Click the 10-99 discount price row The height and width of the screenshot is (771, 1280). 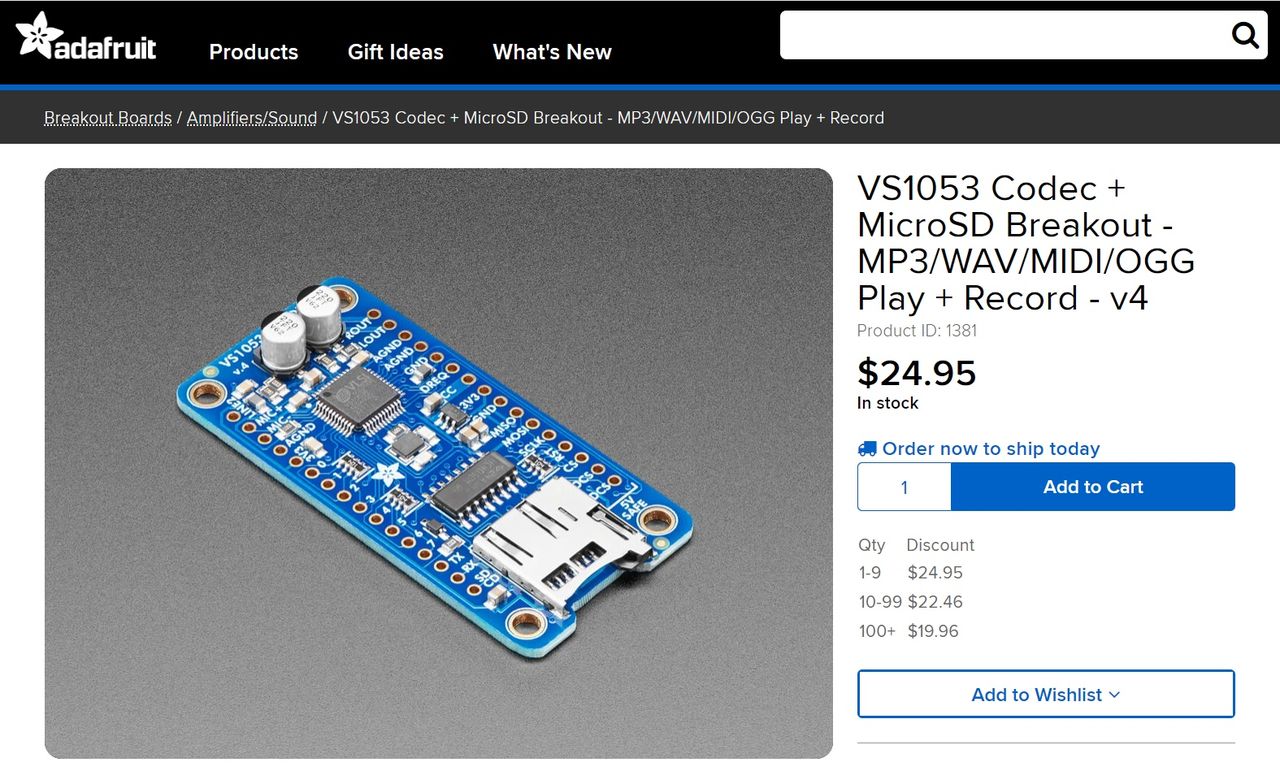[x=911, y=602]
